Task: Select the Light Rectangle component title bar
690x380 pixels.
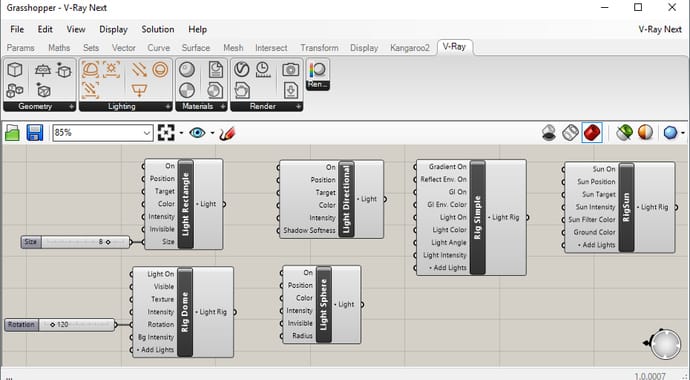Action: click(185, 204)
